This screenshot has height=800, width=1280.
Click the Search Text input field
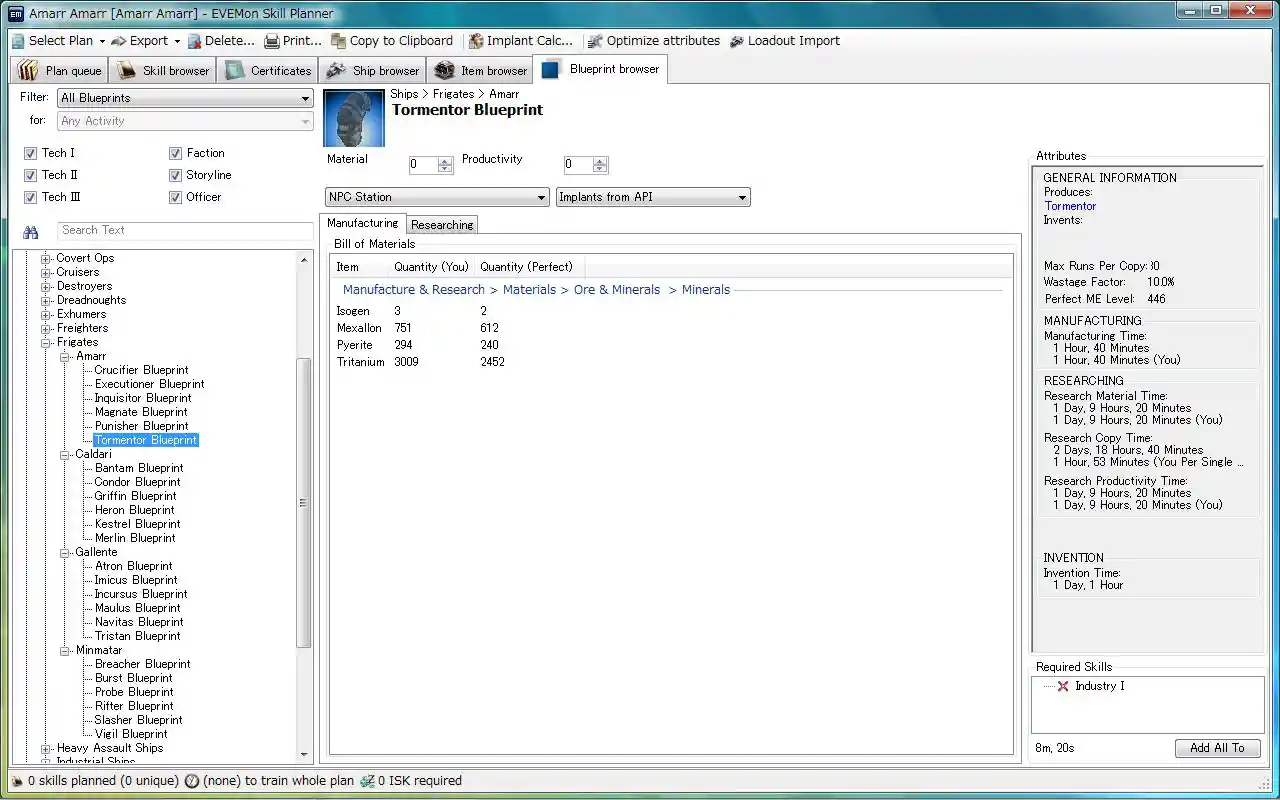pyautogui.click(x=185, y=230)
